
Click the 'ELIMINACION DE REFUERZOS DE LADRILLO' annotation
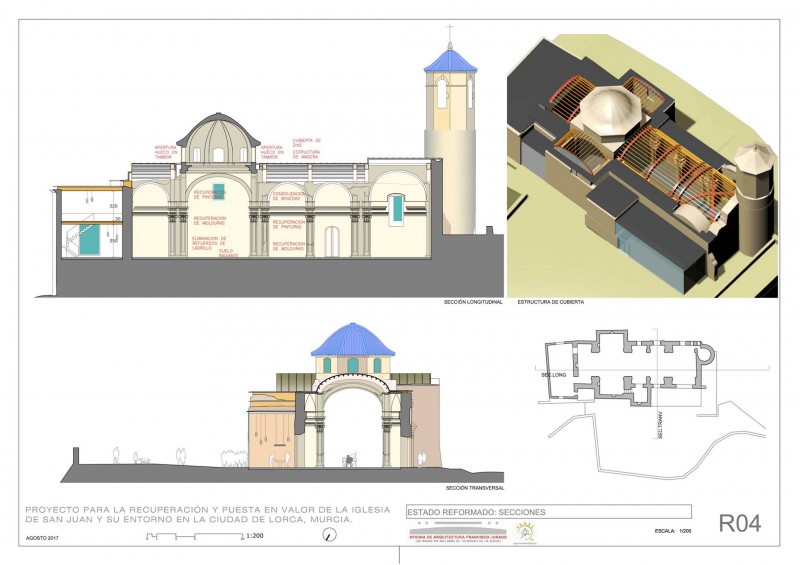(209, 243)
